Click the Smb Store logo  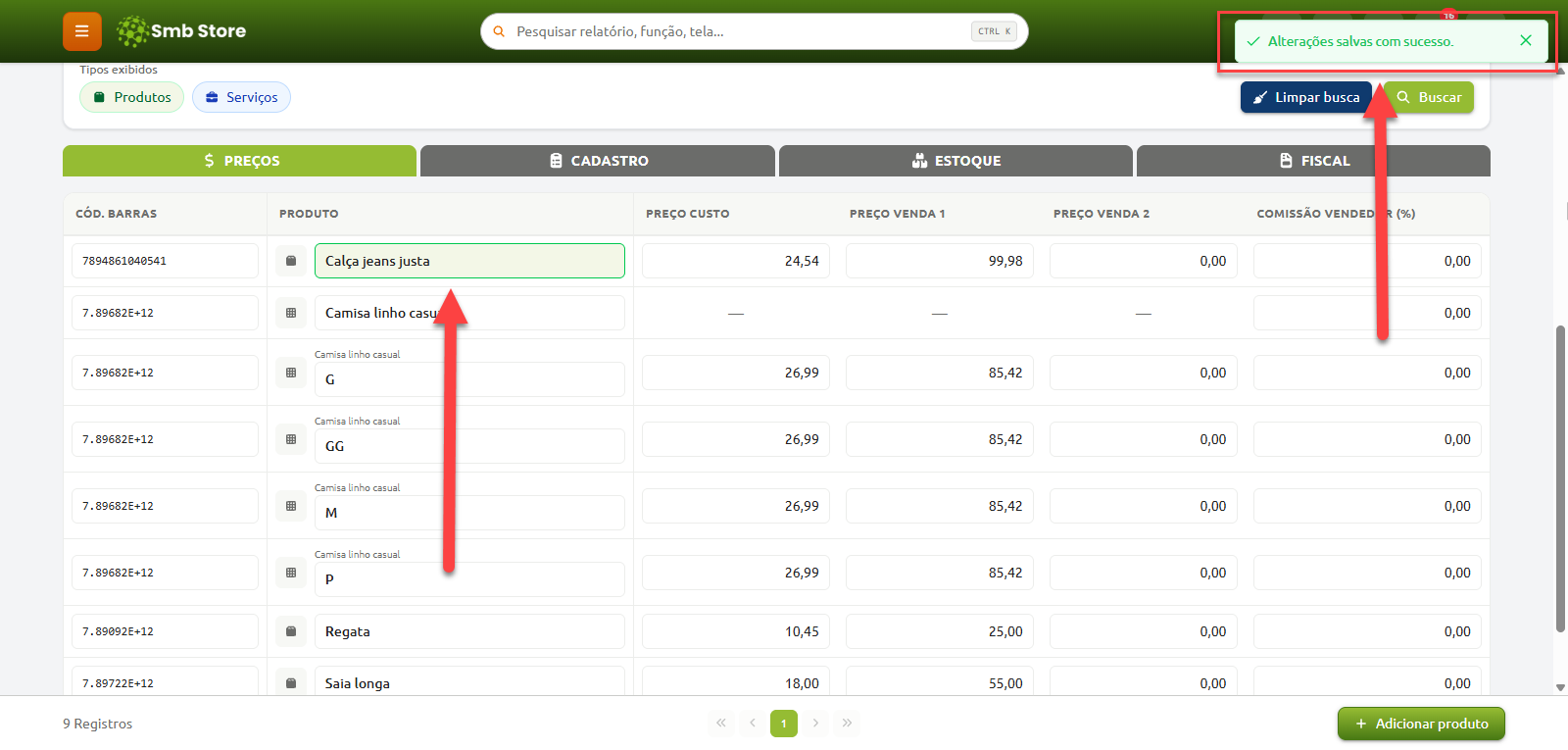(181, 31)
